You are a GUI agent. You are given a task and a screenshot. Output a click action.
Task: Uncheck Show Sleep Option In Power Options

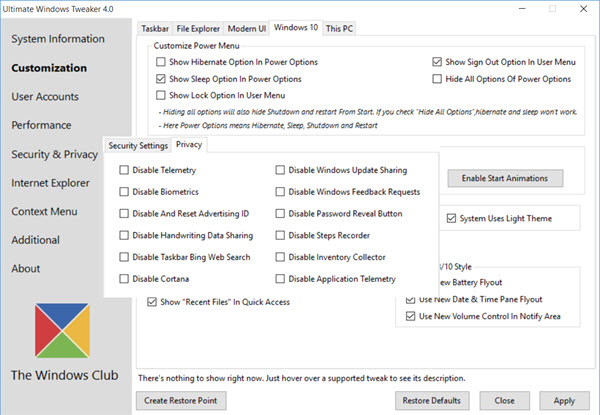pos(163,78)
